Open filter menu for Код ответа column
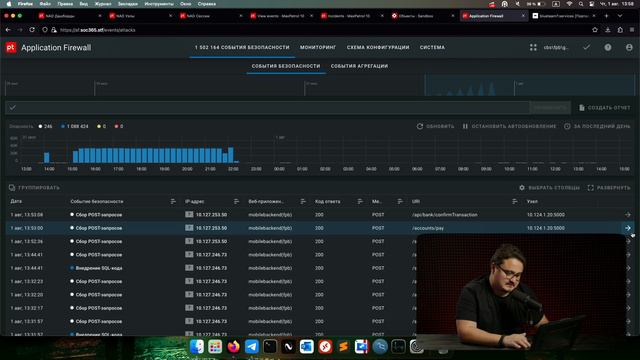The height and width of the screenshot is (360, 640). [360, 202]
